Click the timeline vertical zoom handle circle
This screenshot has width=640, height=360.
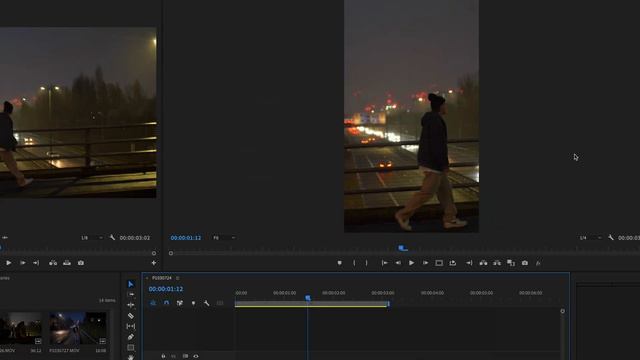point(562,311)
